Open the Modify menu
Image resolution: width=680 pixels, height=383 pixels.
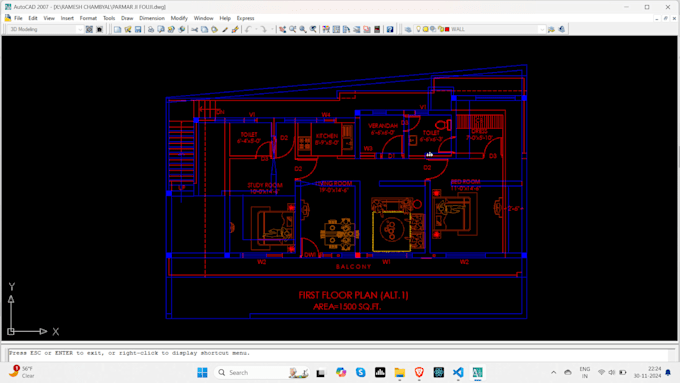[179, 18]
